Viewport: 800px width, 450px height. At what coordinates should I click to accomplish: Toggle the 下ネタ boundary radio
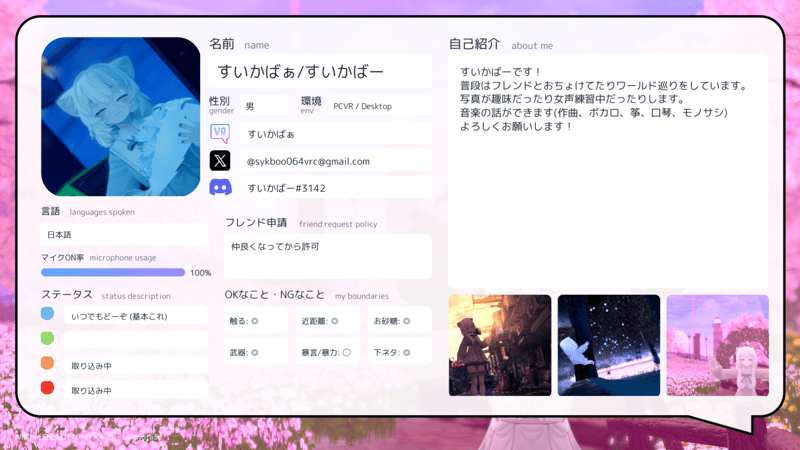coord(407,353)
